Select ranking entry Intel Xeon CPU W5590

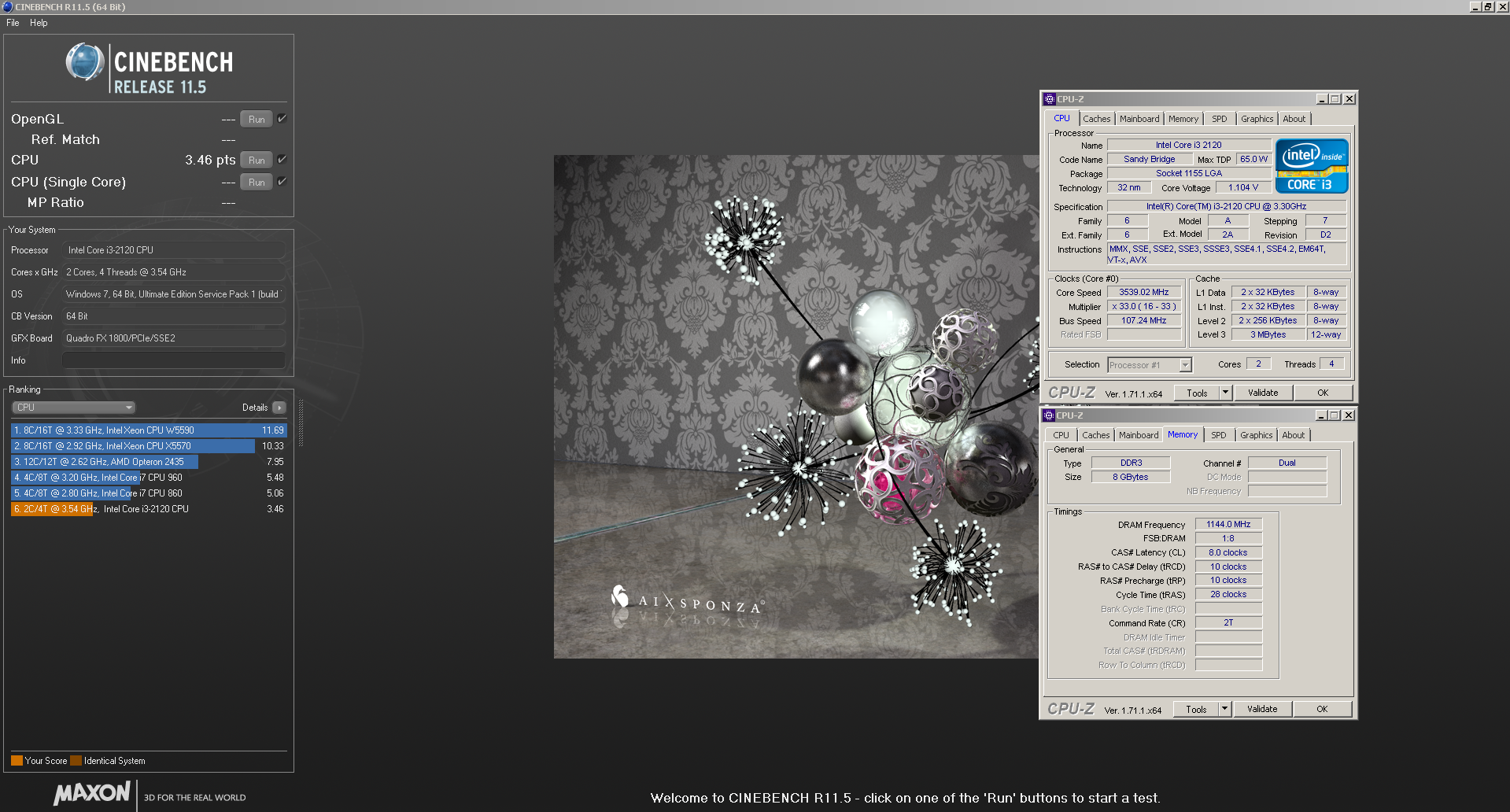click(149, 430)
